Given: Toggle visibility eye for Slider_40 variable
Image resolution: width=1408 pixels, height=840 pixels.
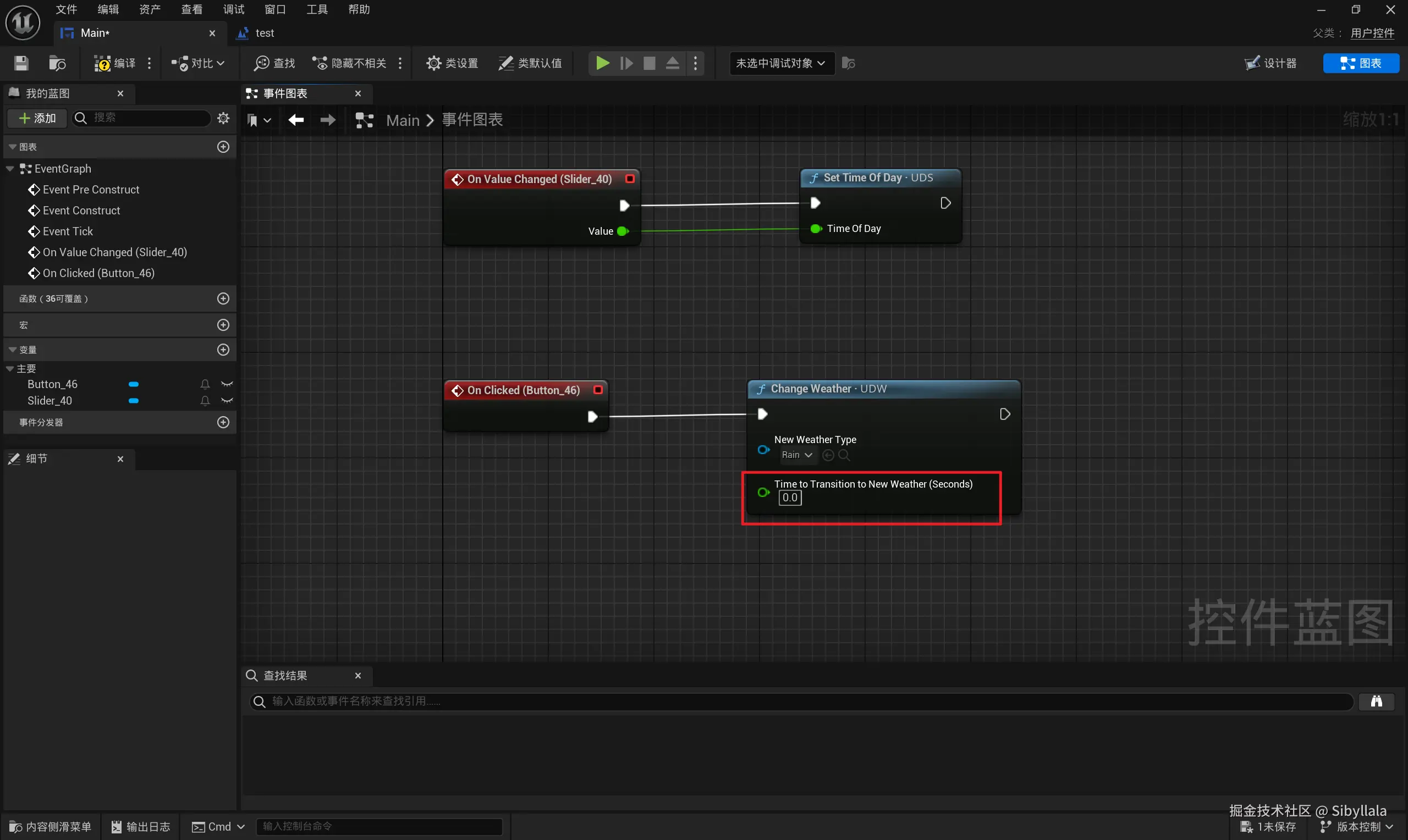Looking at the screenshot, I should (227, 401).
